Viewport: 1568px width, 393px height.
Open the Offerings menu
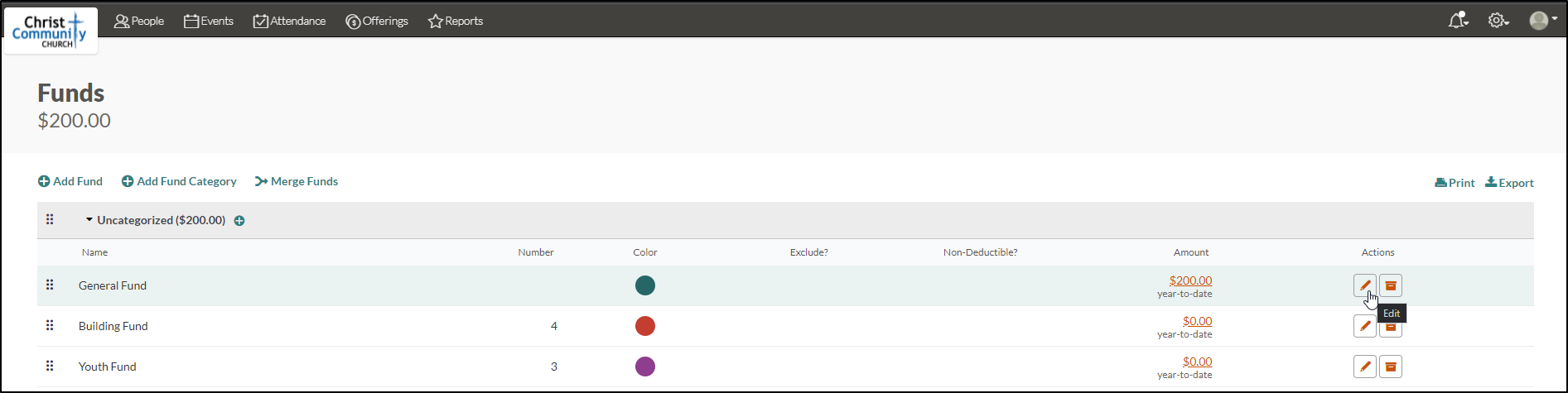tap(377, 21)
